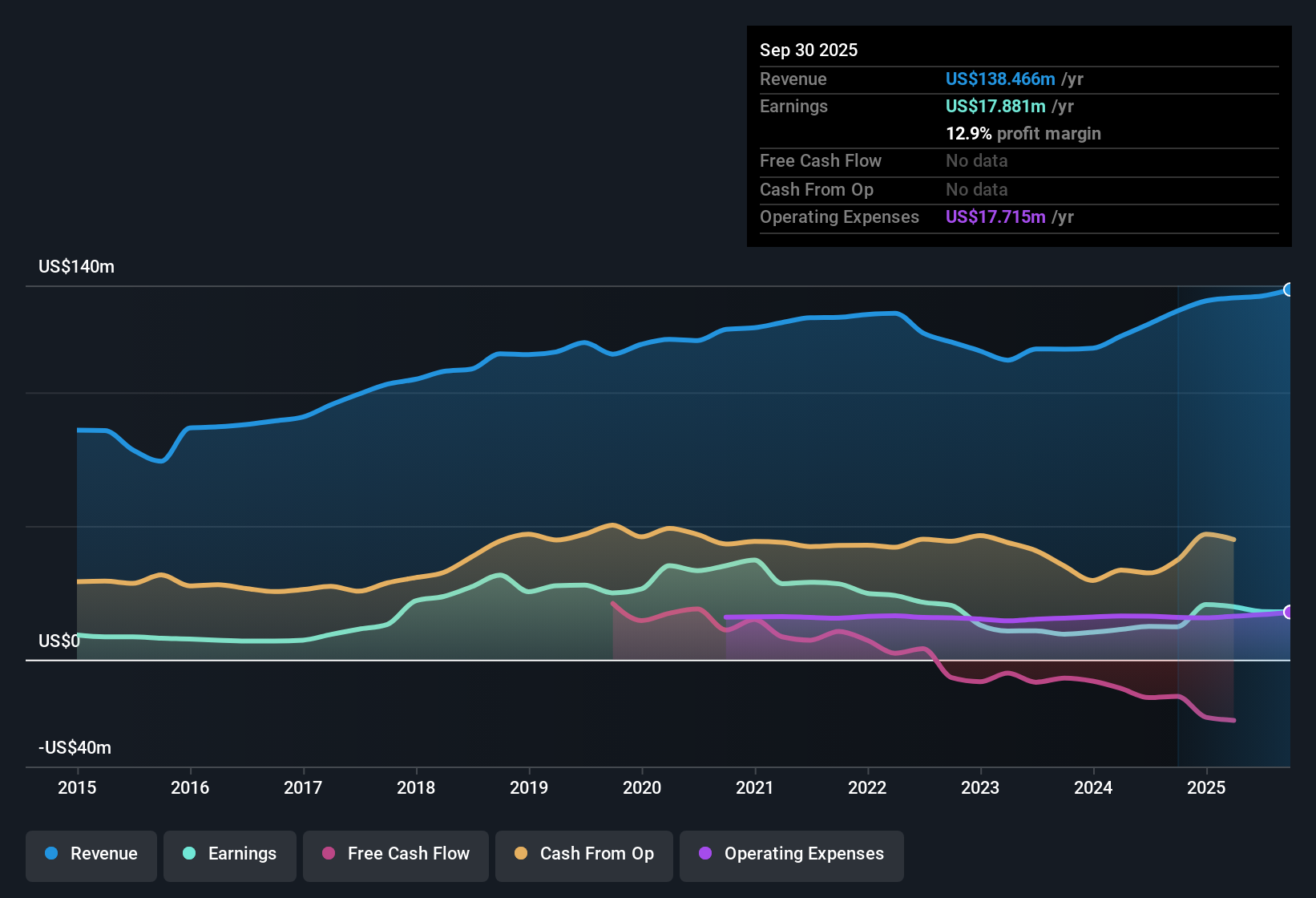The image size is (1316, 898).
Task: Click the white Earnings endpoint marker at chart edge
Action: pos(1289,612)
